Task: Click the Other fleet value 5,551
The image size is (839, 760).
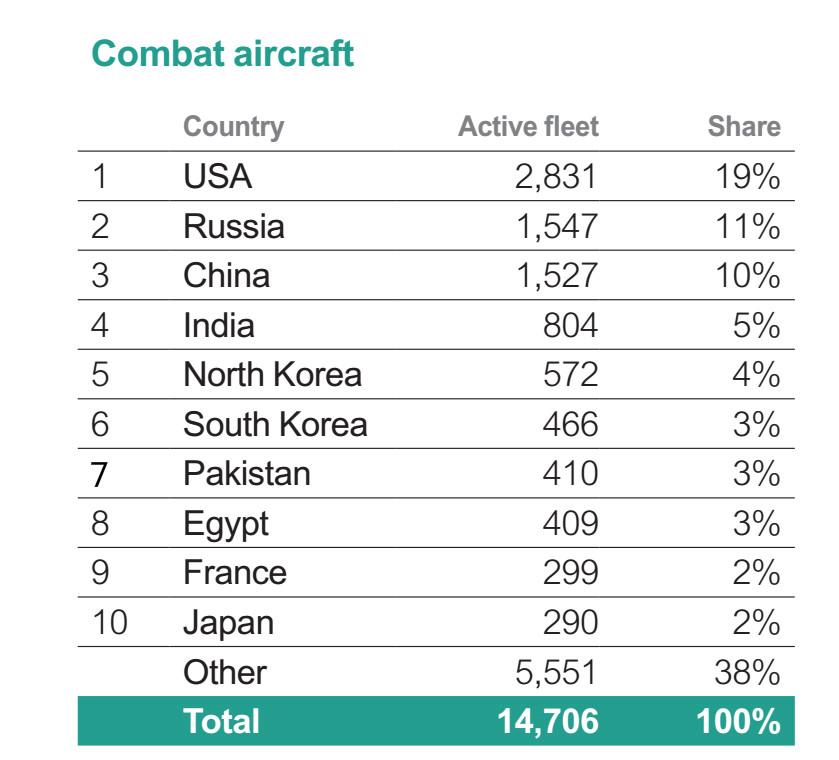Action: point(556,672)
